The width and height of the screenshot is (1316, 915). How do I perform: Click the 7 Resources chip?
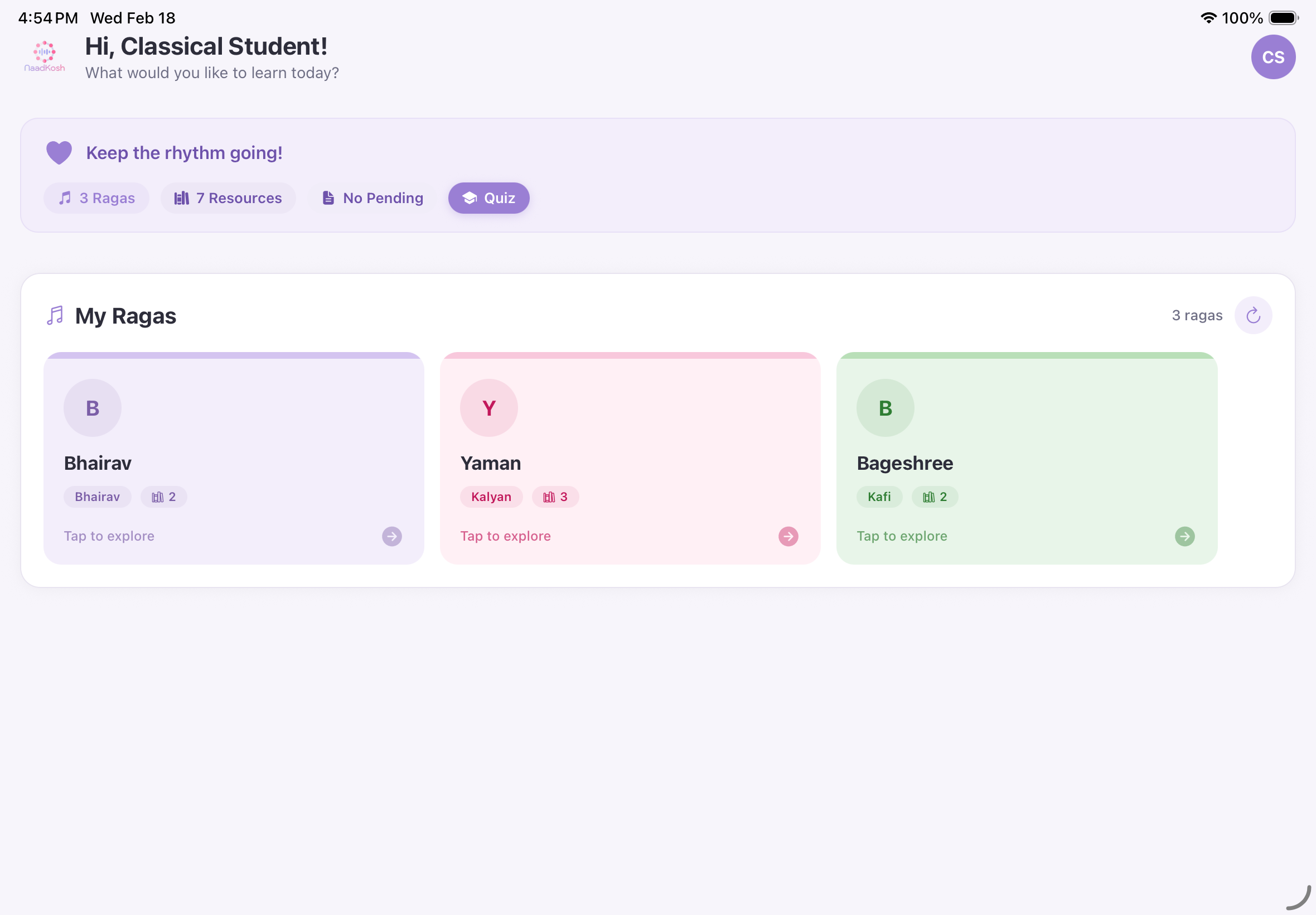(228, 198)
